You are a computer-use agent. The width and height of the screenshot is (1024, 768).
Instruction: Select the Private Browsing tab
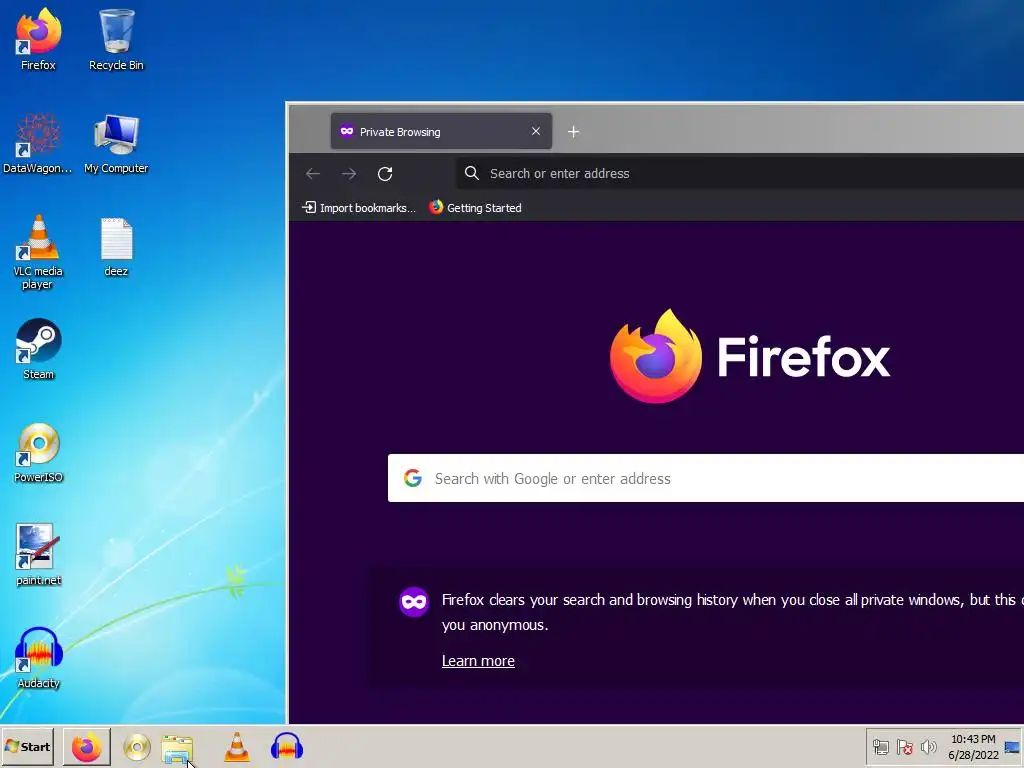pyautogui.click(x=441, y=131)
